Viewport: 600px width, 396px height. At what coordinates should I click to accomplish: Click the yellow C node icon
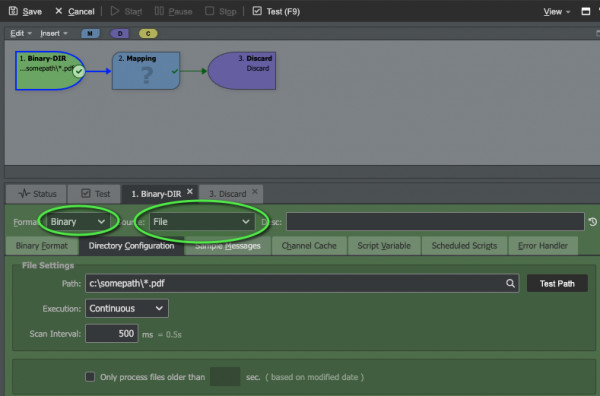point(148,34)
